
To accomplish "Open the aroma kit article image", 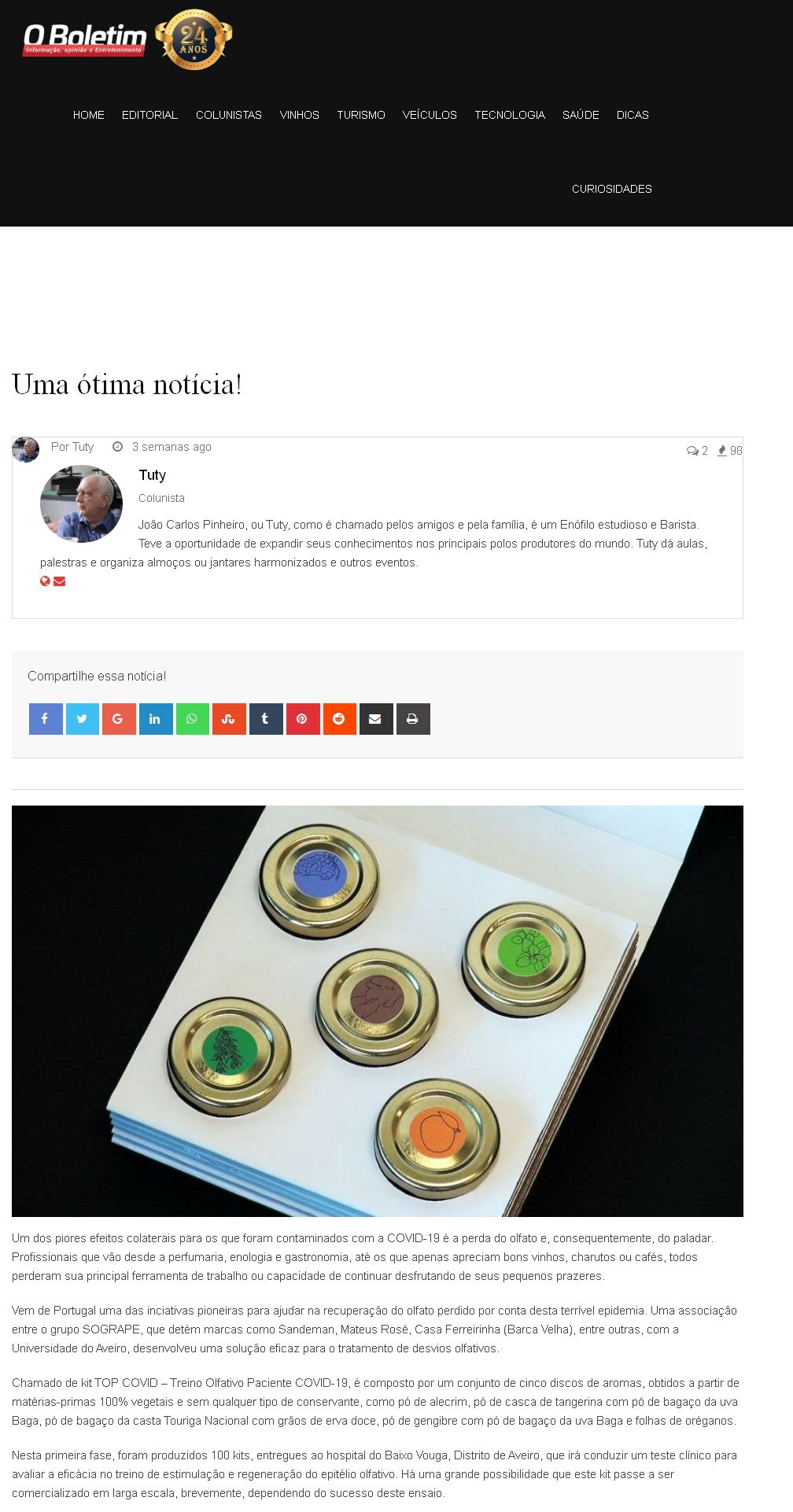I will [x=378, y=1011].
